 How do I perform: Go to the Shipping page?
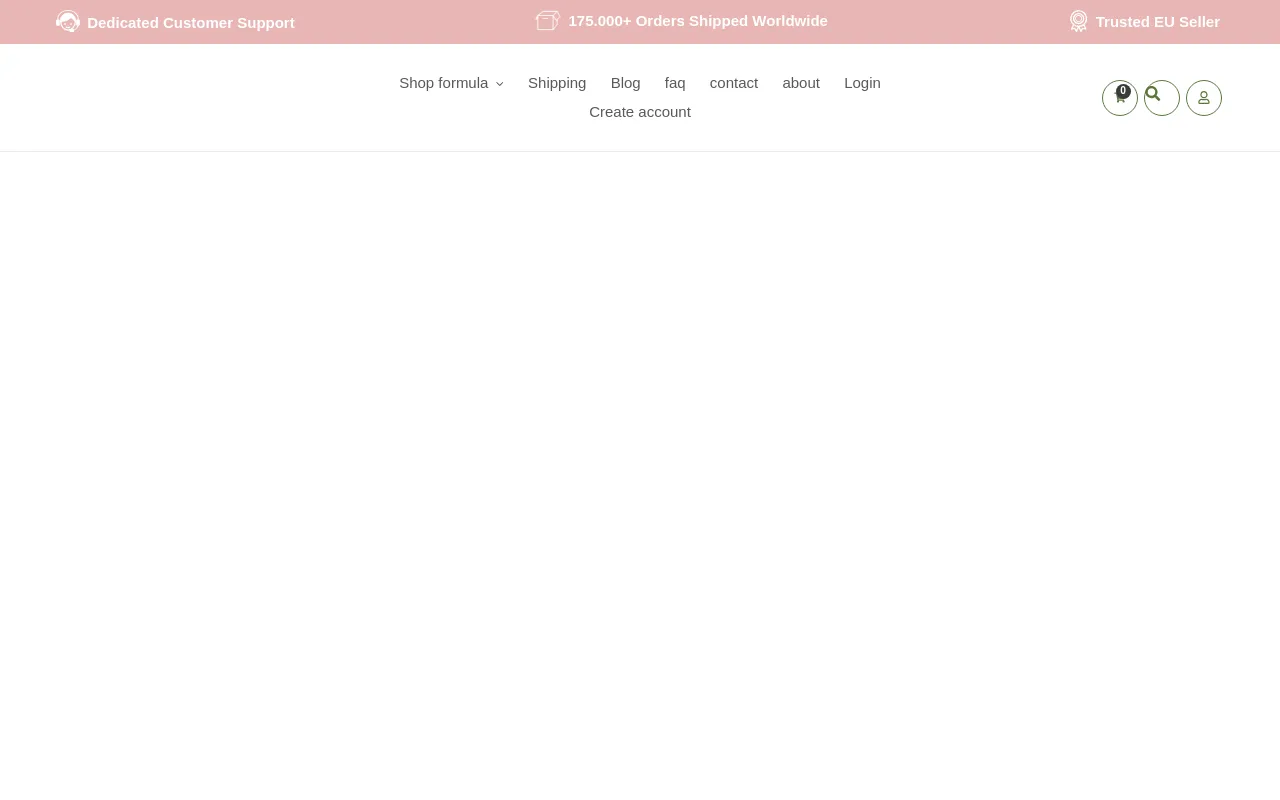point(557,83)
